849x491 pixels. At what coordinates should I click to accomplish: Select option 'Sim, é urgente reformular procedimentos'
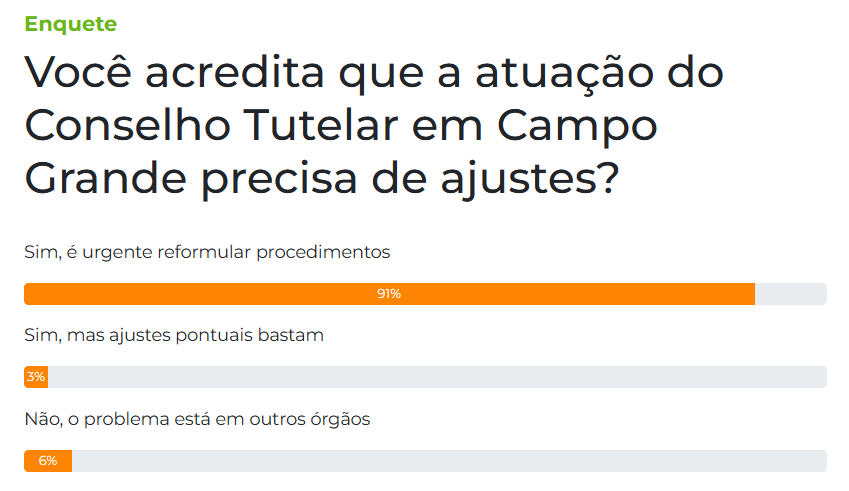click(x=207, y=252)
